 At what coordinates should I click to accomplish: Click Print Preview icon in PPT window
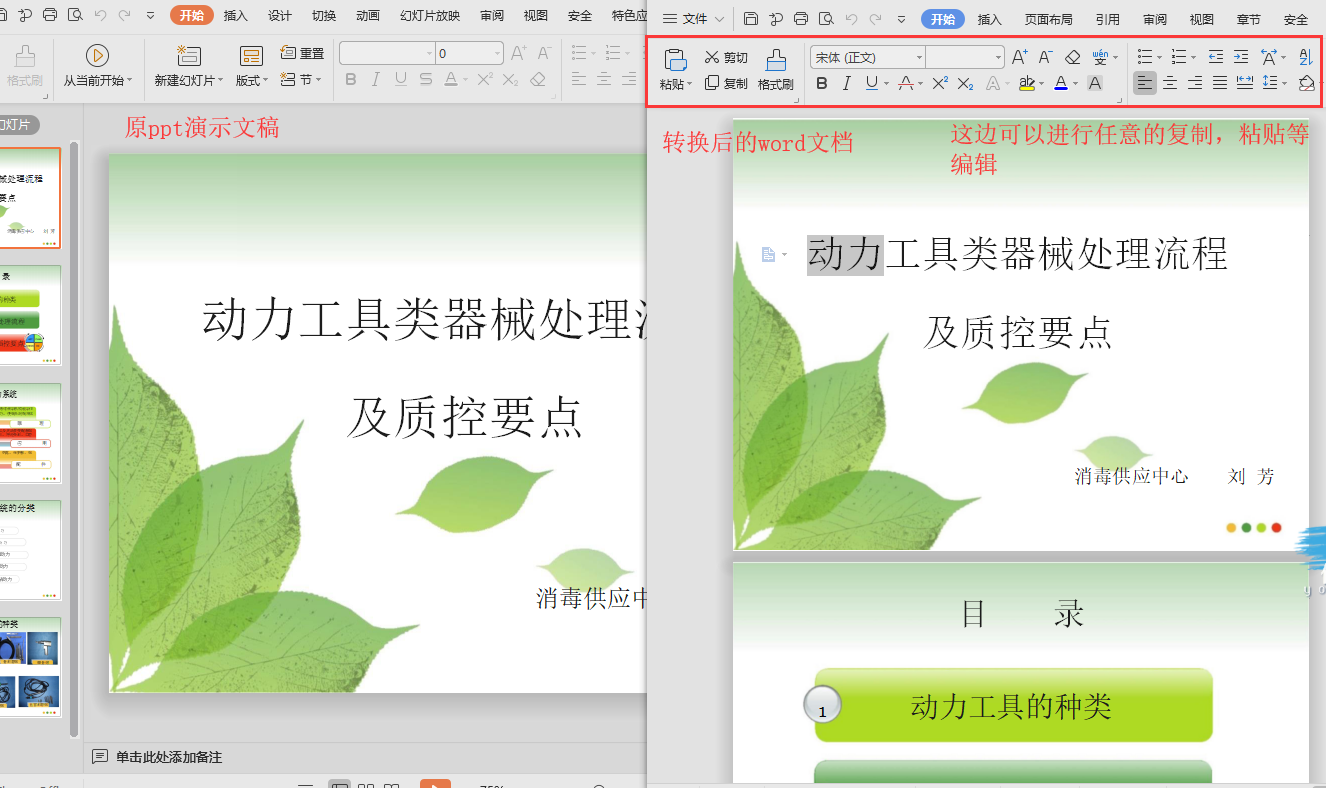coord(75,16)
